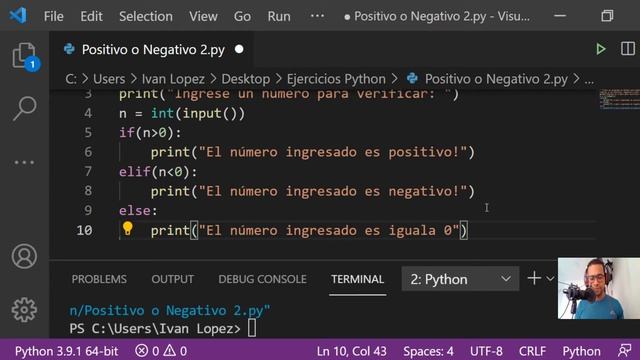The height and width of the screenshot is (360, 640).
Task: Change end of line via 'CRLF'
Action: (532, 351)
